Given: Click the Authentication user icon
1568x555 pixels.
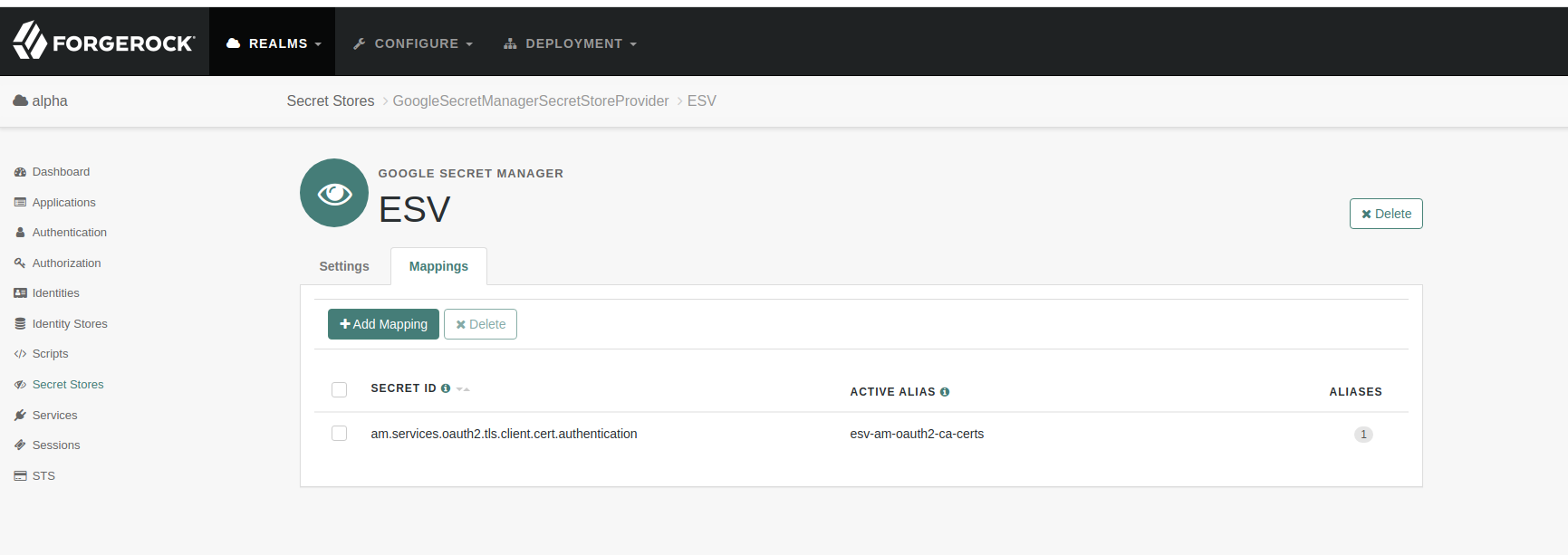Looking at the screenshot, I should 20,233.
